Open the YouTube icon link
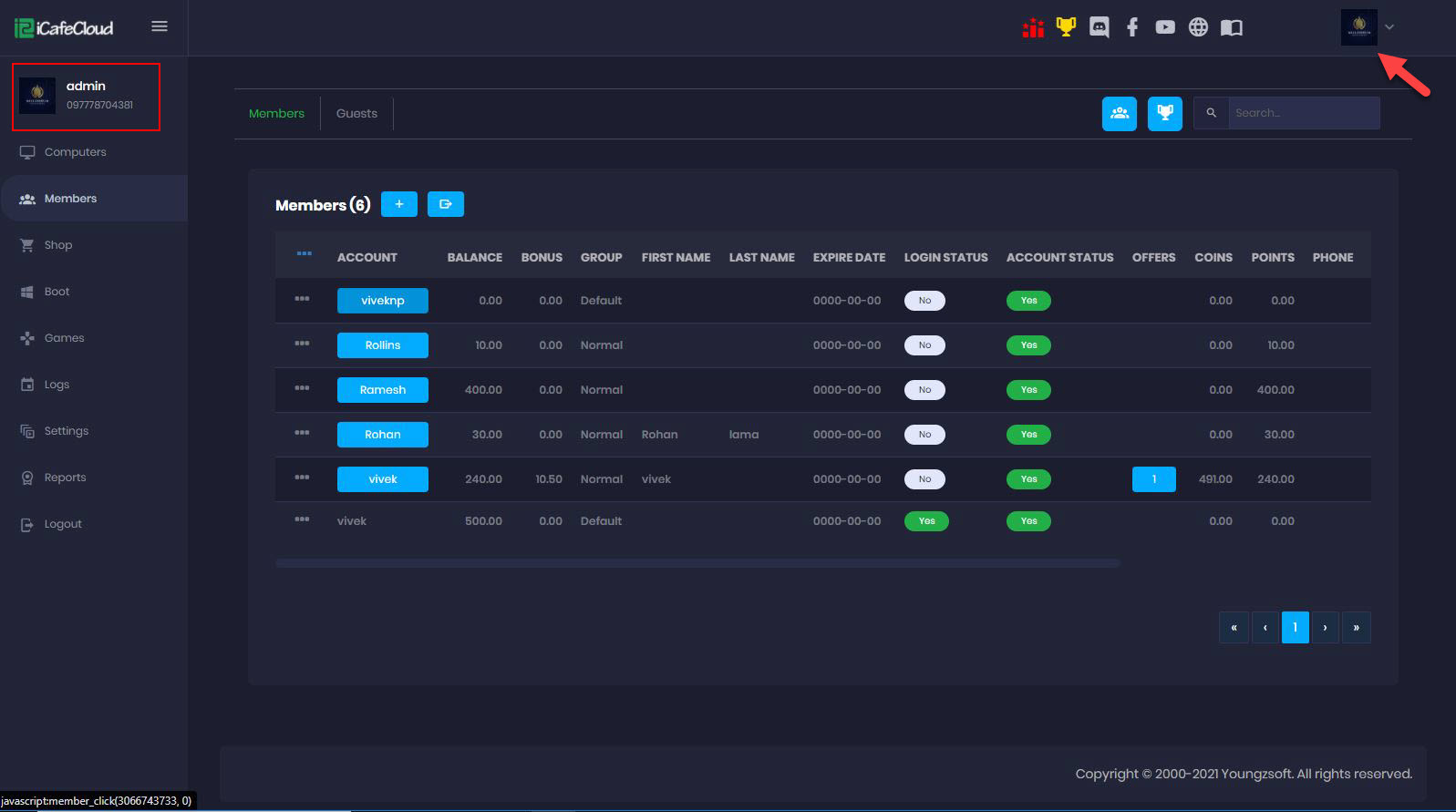Image resolution: width=1456 pixels, height=812 pixels. pos(1164,27)
